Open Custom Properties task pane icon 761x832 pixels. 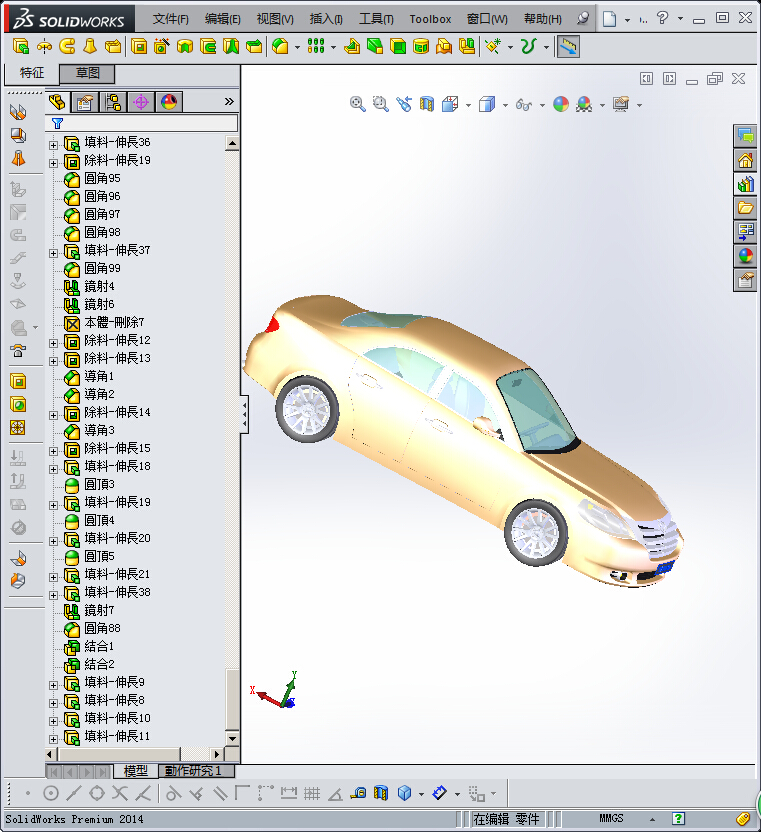(745, 279)
